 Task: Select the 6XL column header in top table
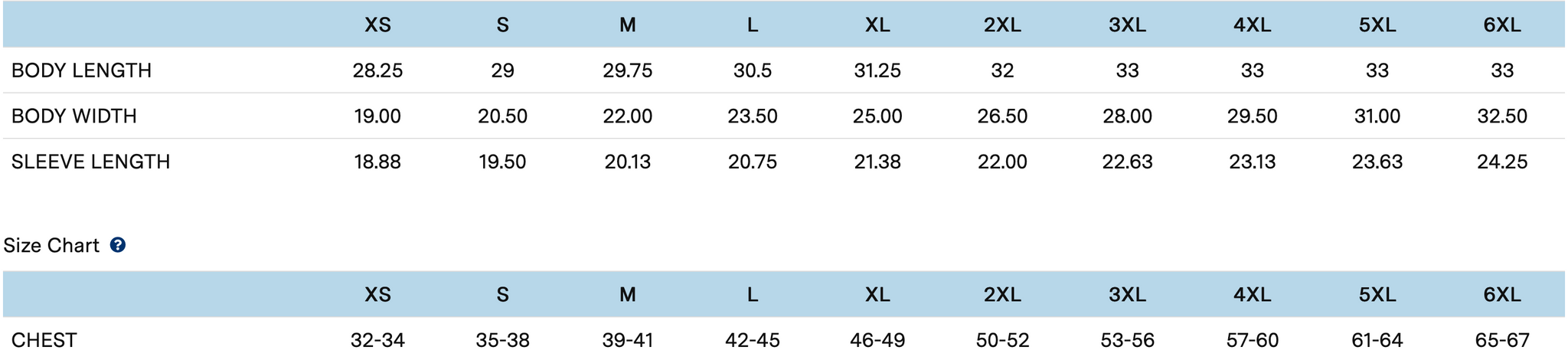[x=1502, y=25]
